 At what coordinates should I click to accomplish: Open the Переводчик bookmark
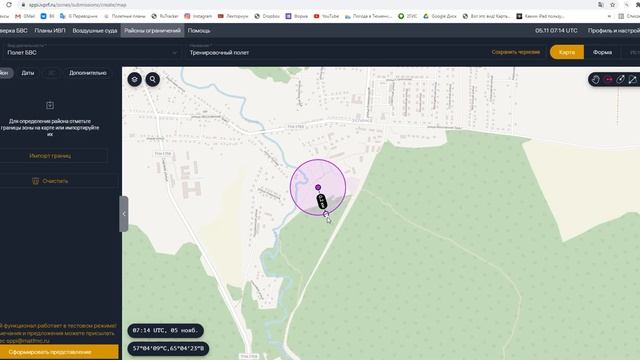pos(78,16)
